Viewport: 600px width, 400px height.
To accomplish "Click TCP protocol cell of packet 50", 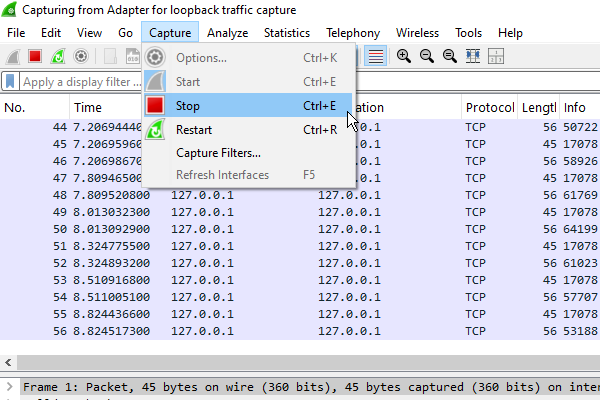I will 475,229.
